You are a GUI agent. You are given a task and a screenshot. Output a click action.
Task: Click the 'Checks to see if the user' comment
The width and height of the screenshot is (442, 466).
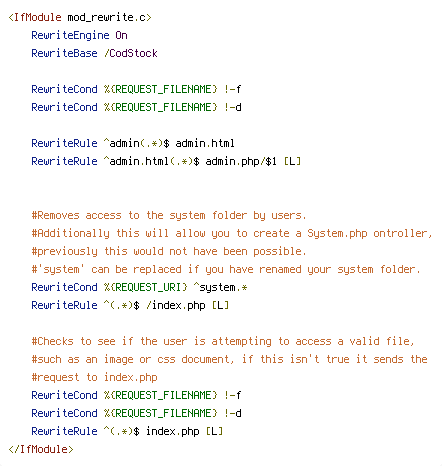[x=223, y=341]
